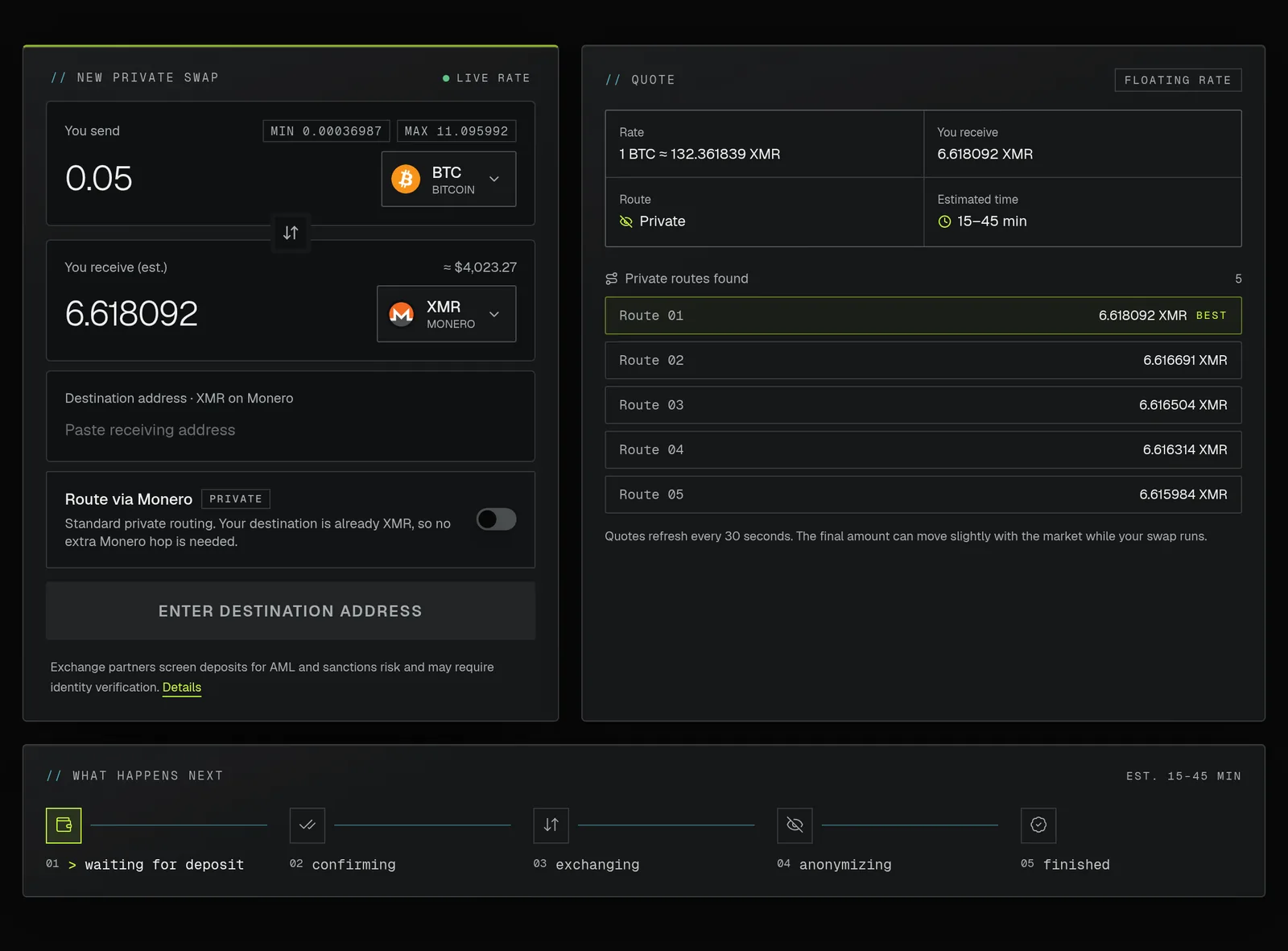
Task: Click the ≈ $4,023.27 value
Action: tap(480, 267)
